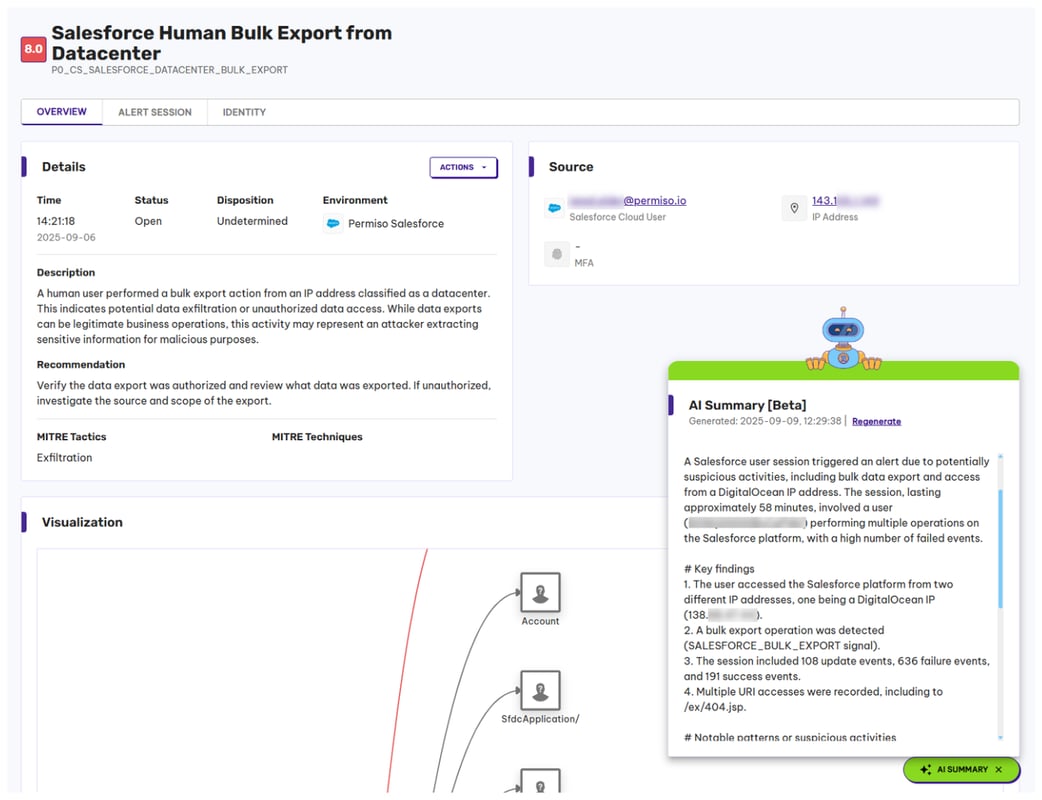
Task: Click the Undetermined disposition value
Action: [252, 221]
